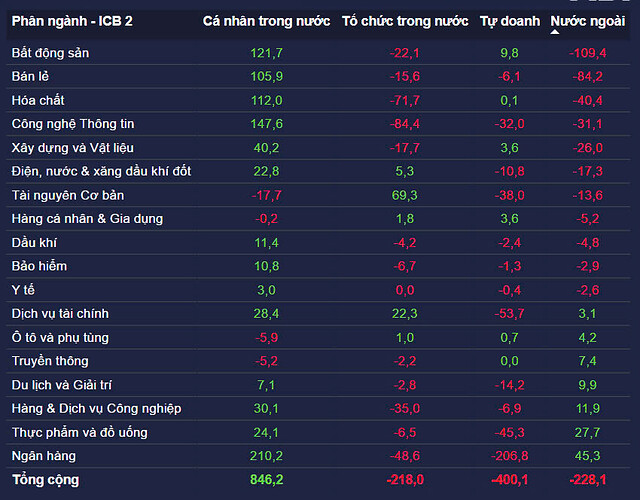Select the Bán lẻ sector row
The height and width of the screenshot is (500, 640).
click(x=34, y=76)
